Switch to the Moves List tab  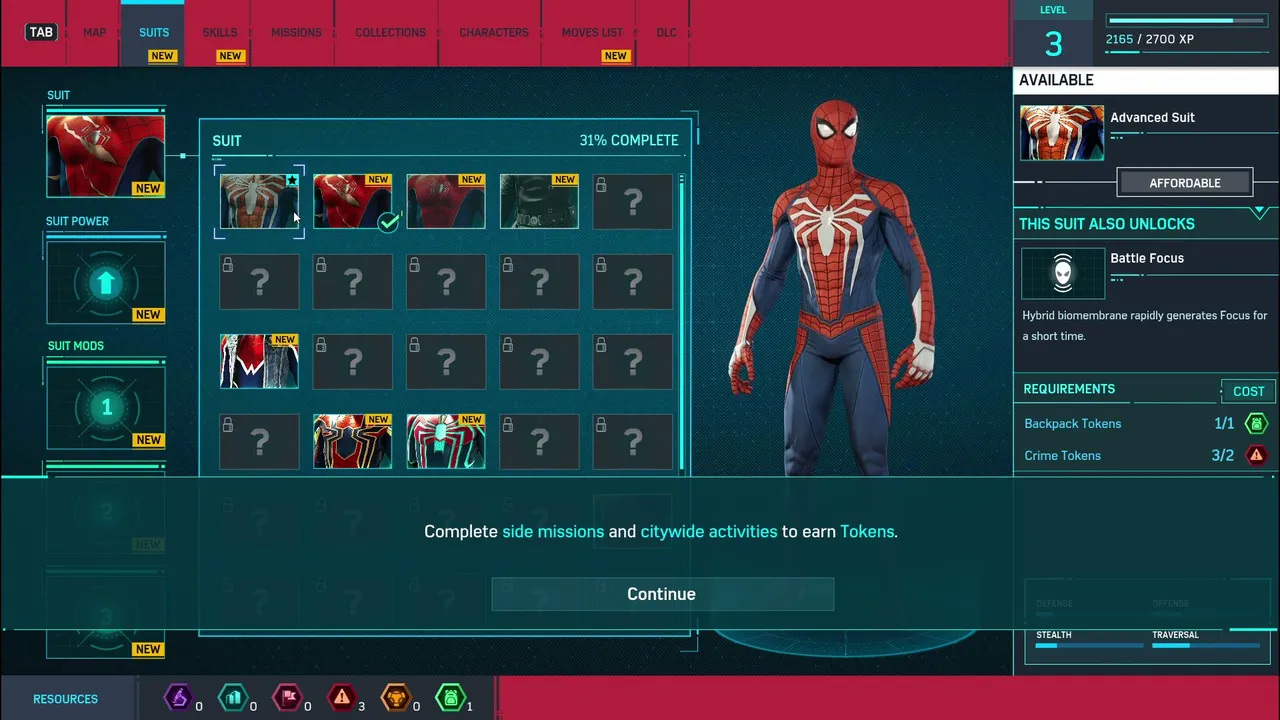point(592,32)
